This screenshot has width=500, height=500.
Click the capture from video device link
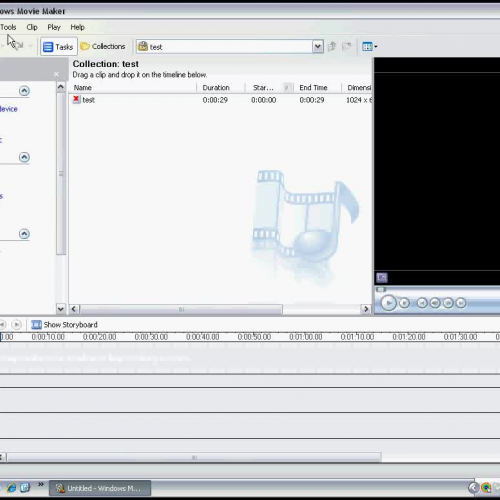coord(9,109)
